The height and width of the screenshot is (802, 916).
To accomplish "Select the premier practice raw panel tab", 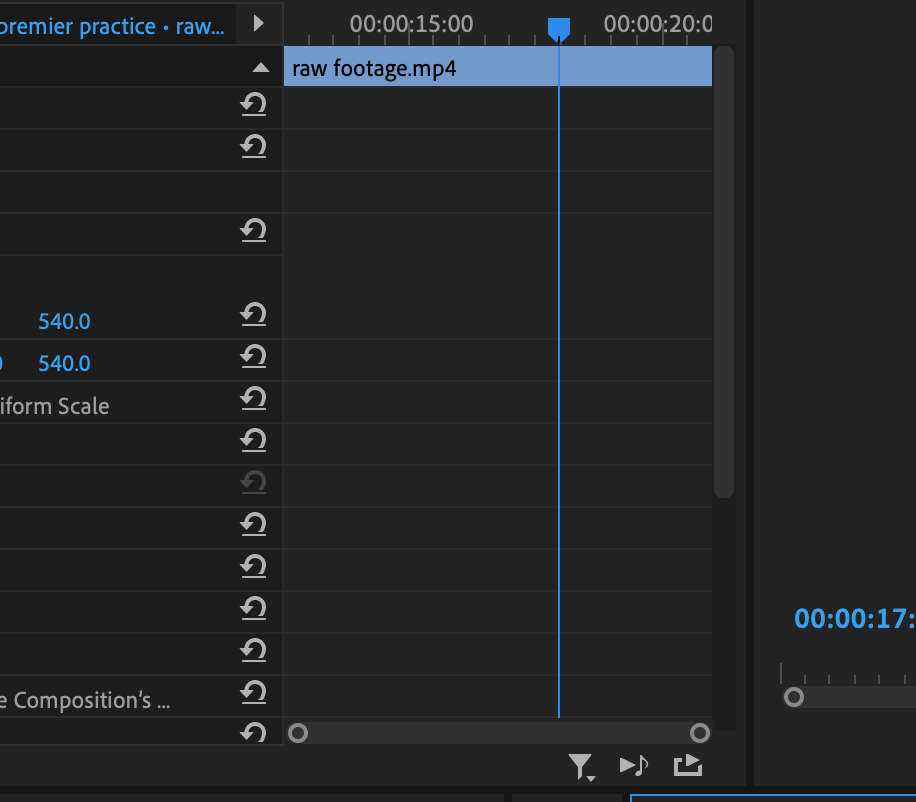I will tap(110, 24).
